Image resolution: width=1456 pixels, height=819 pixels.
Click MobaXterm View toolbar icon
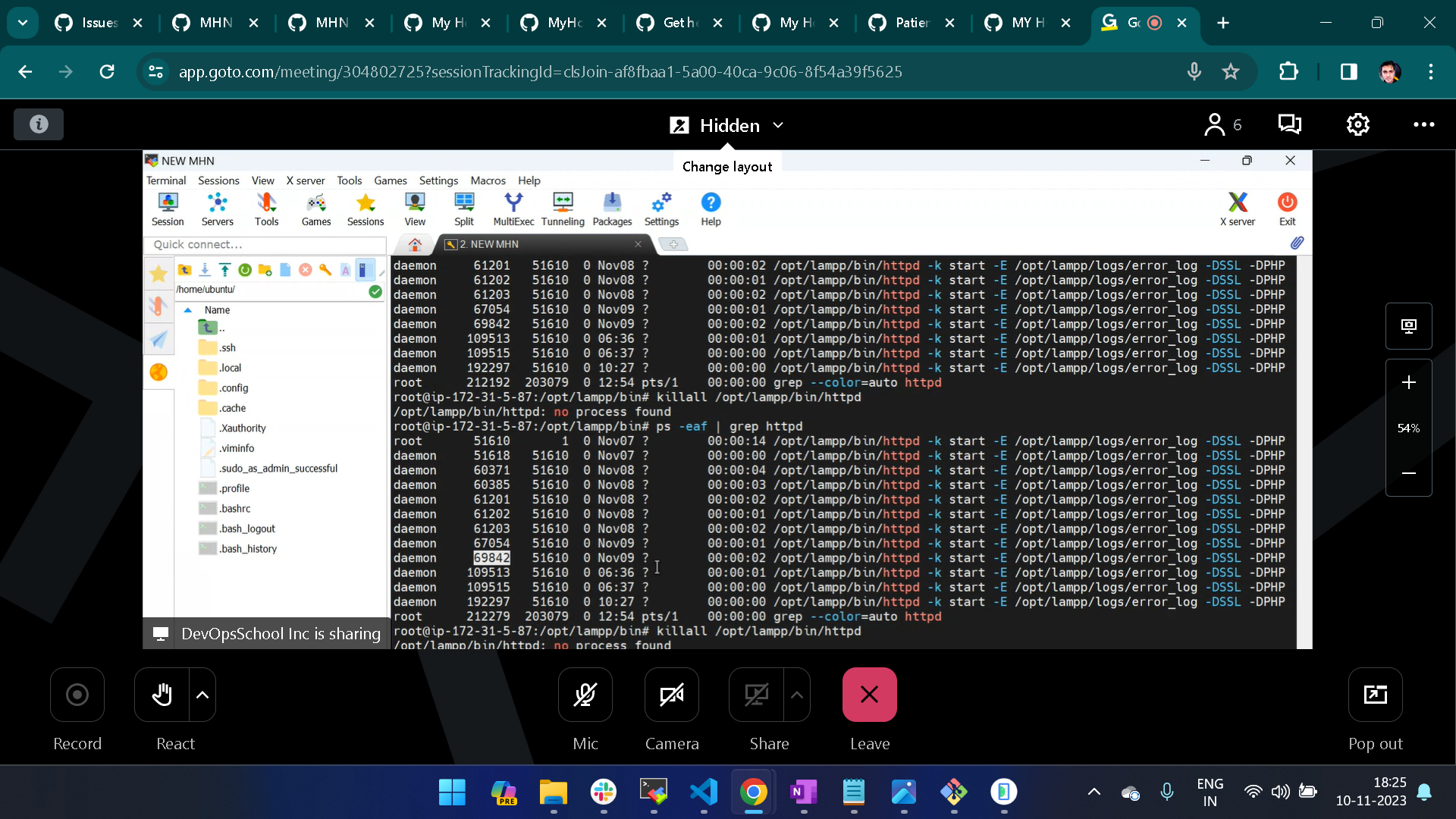point(415,209)
